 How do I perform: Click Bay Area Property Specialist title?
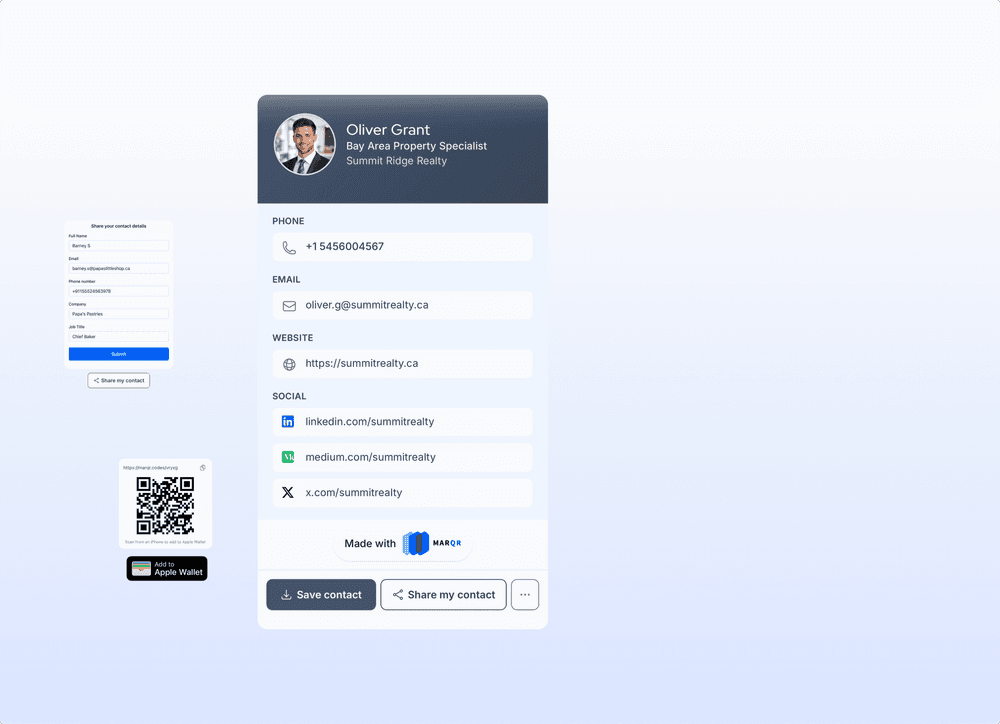(x=416, y=146)
